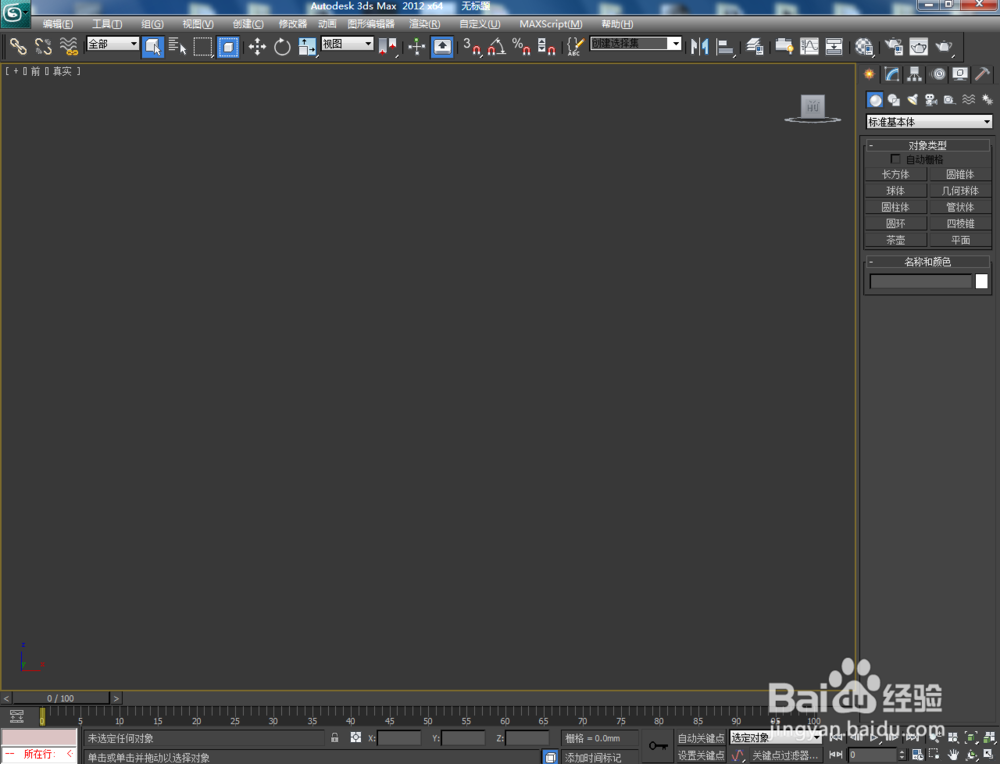Open Render Setup dialog
Image resolution: width=1000 pixels, height=764 pixels.
tap(893, 47)
